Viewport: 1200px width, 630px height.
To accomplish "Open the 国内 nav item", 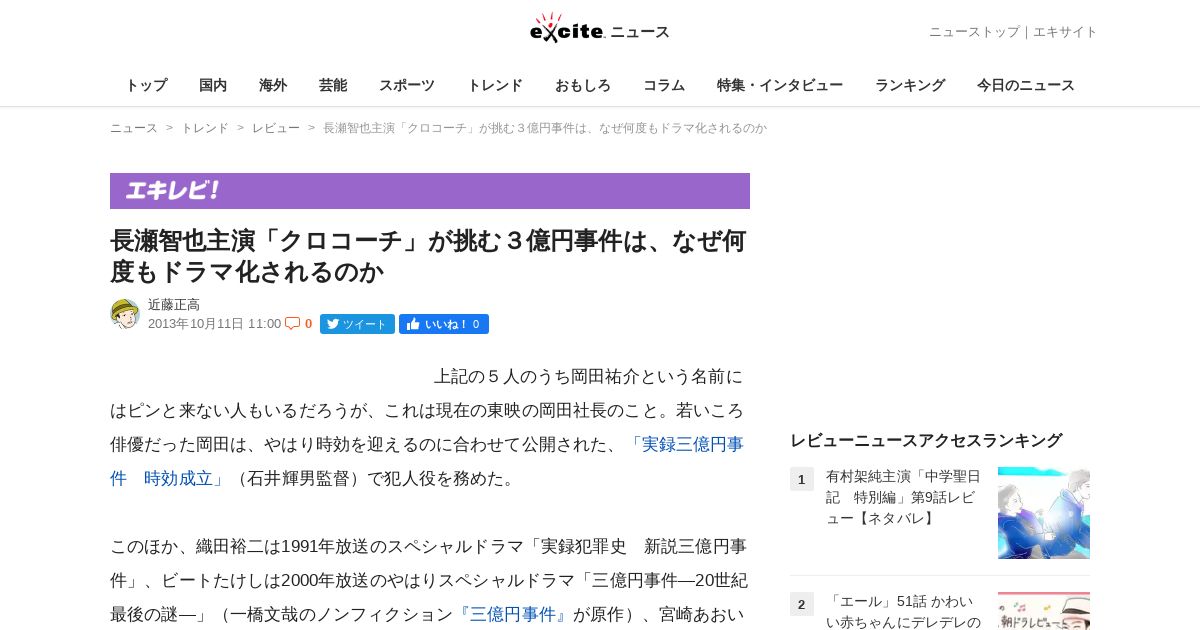I will [213, 85].
